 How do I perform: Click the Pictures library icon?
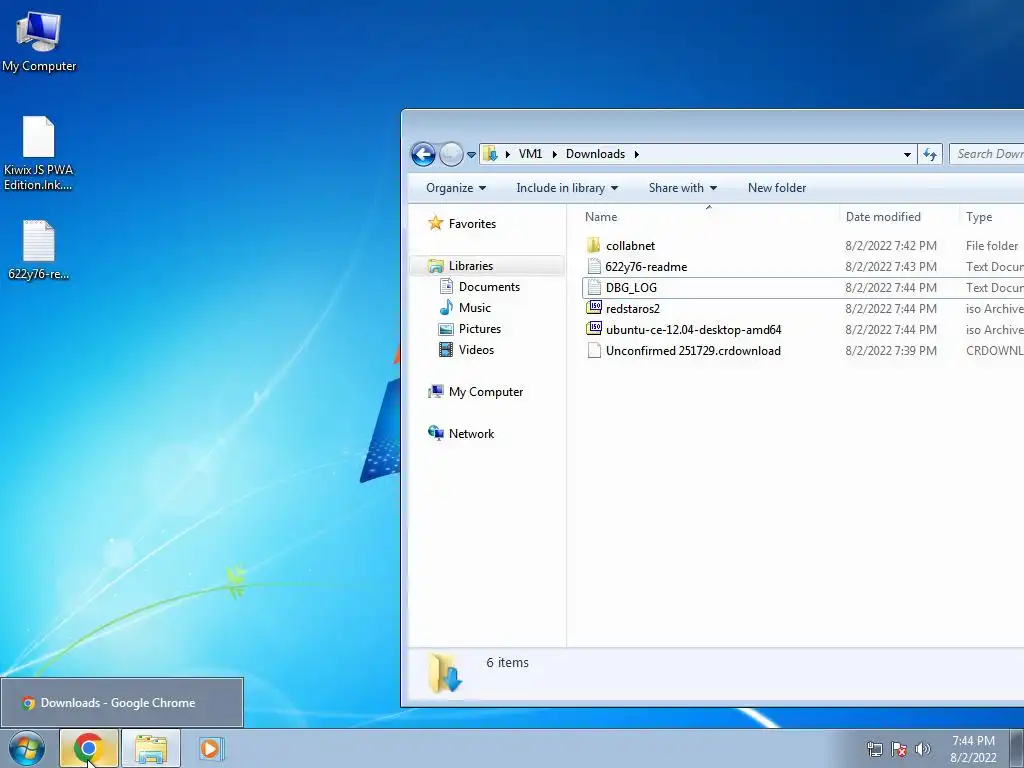[x=446, y=329]
